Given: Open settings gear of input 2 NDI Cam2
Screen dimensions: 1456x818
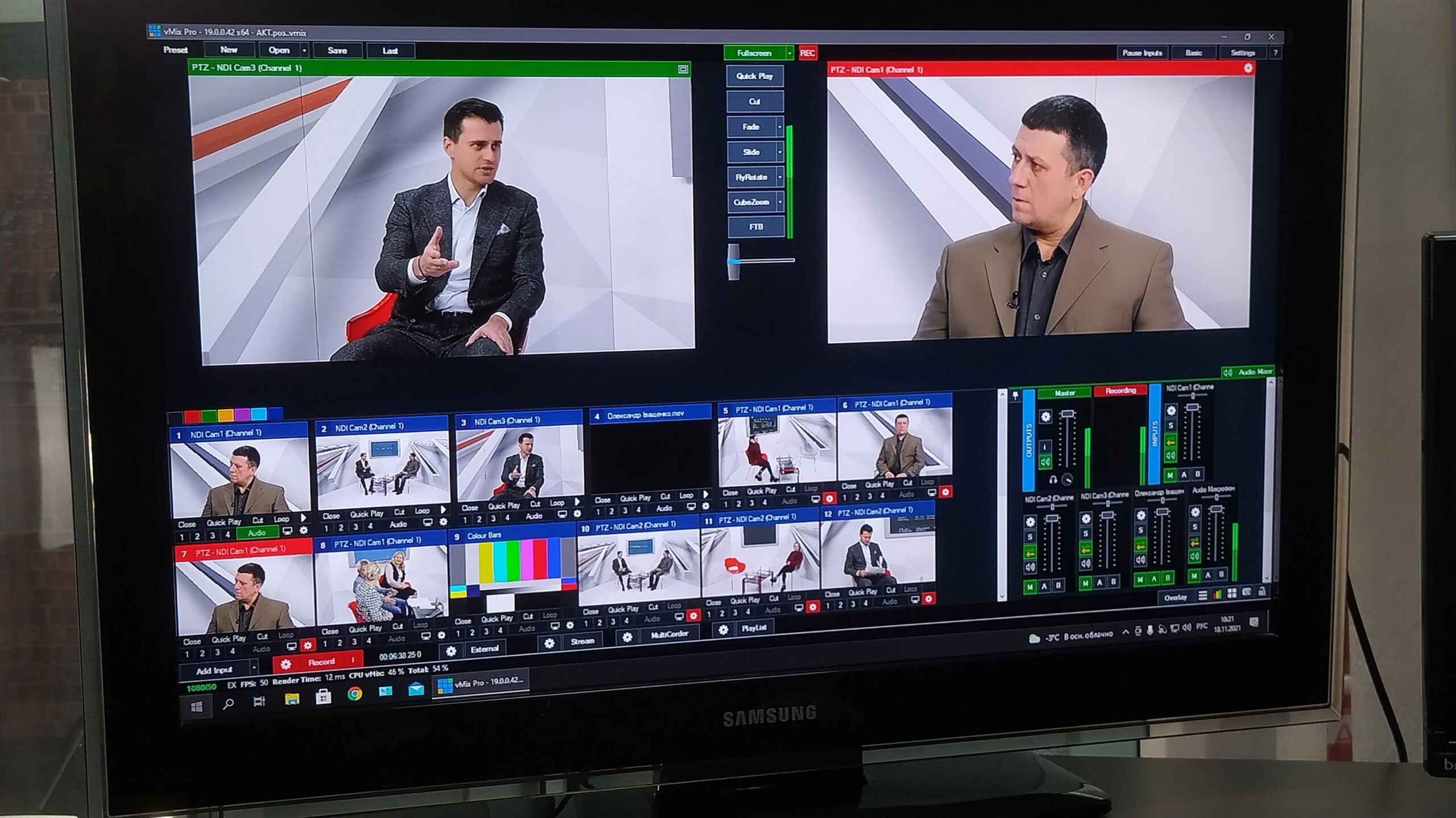Looking at the screenshot, I should point(443,522).
